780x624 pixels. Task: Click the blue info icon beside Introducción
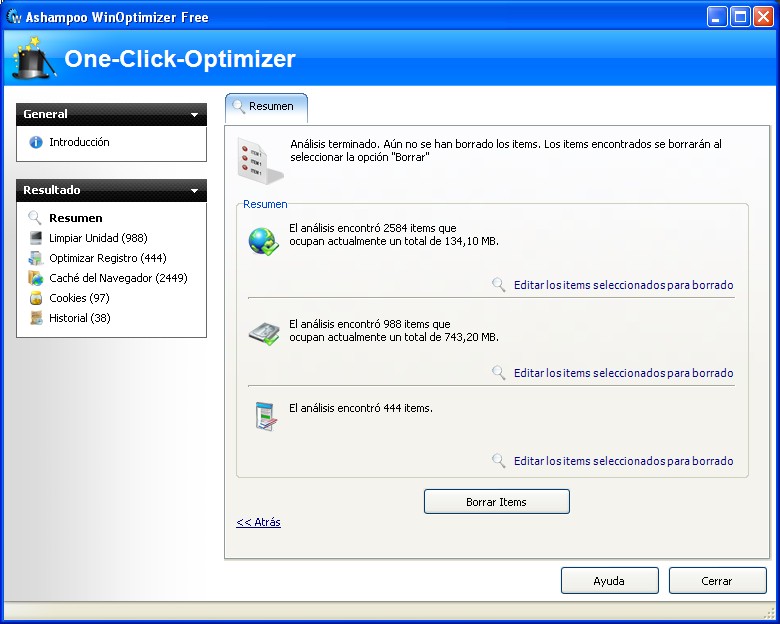click(36, 142)
